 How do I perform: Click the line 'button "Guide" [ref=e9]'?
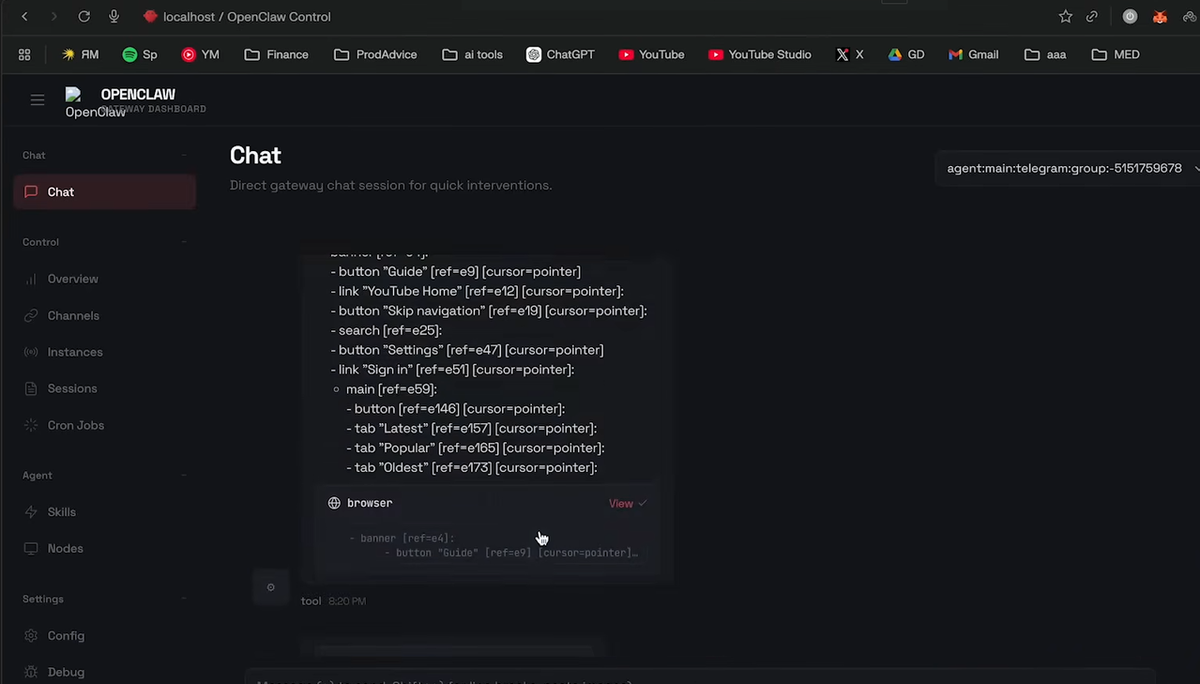(x=455, y=272)
